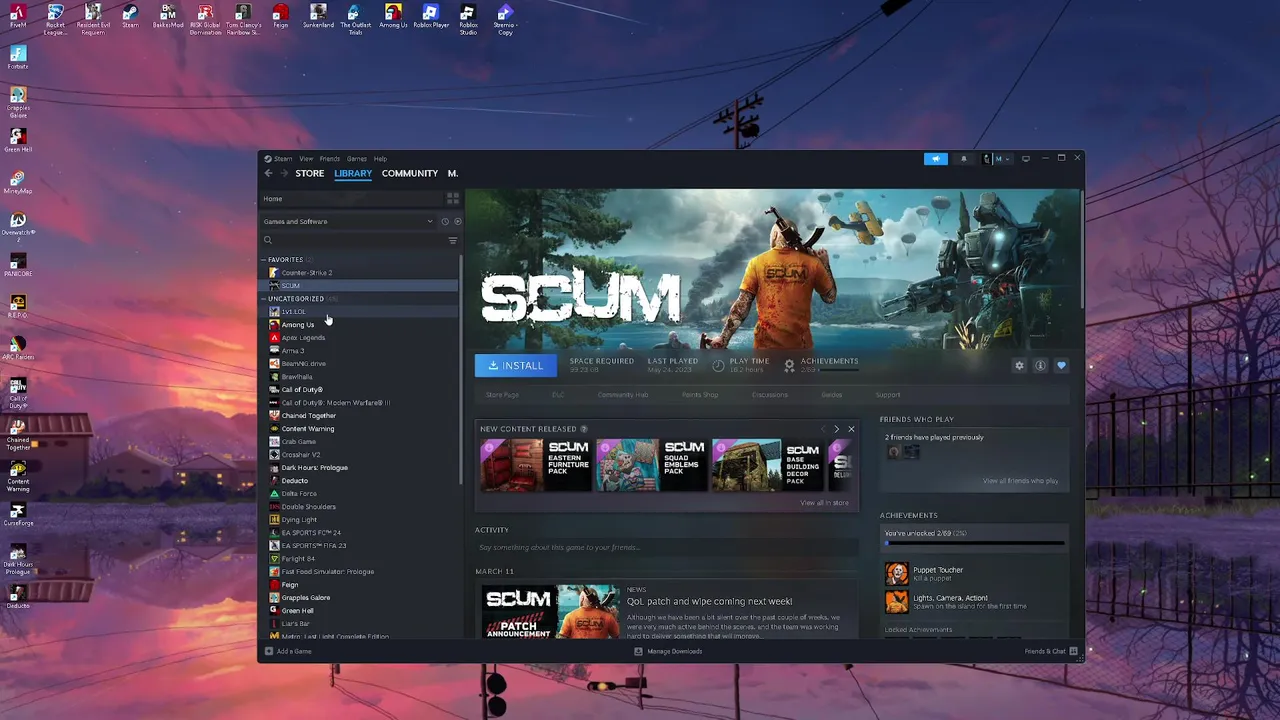
Task: Open Manage Downloads at bottom bar
Action: click(x=668, y=652)
